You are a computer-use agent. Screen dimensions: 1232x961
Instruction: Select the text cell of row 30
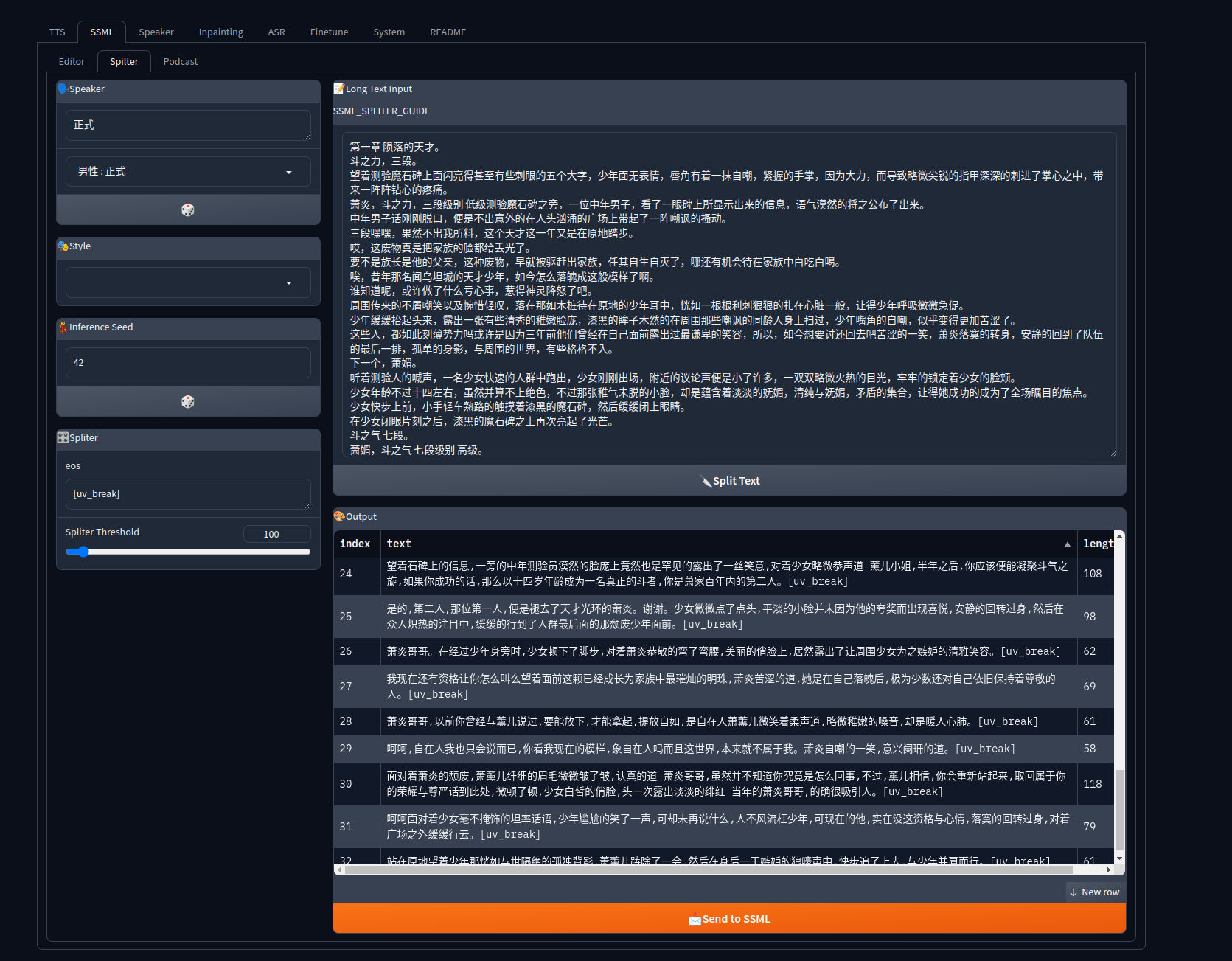click(x=728, y=784)
